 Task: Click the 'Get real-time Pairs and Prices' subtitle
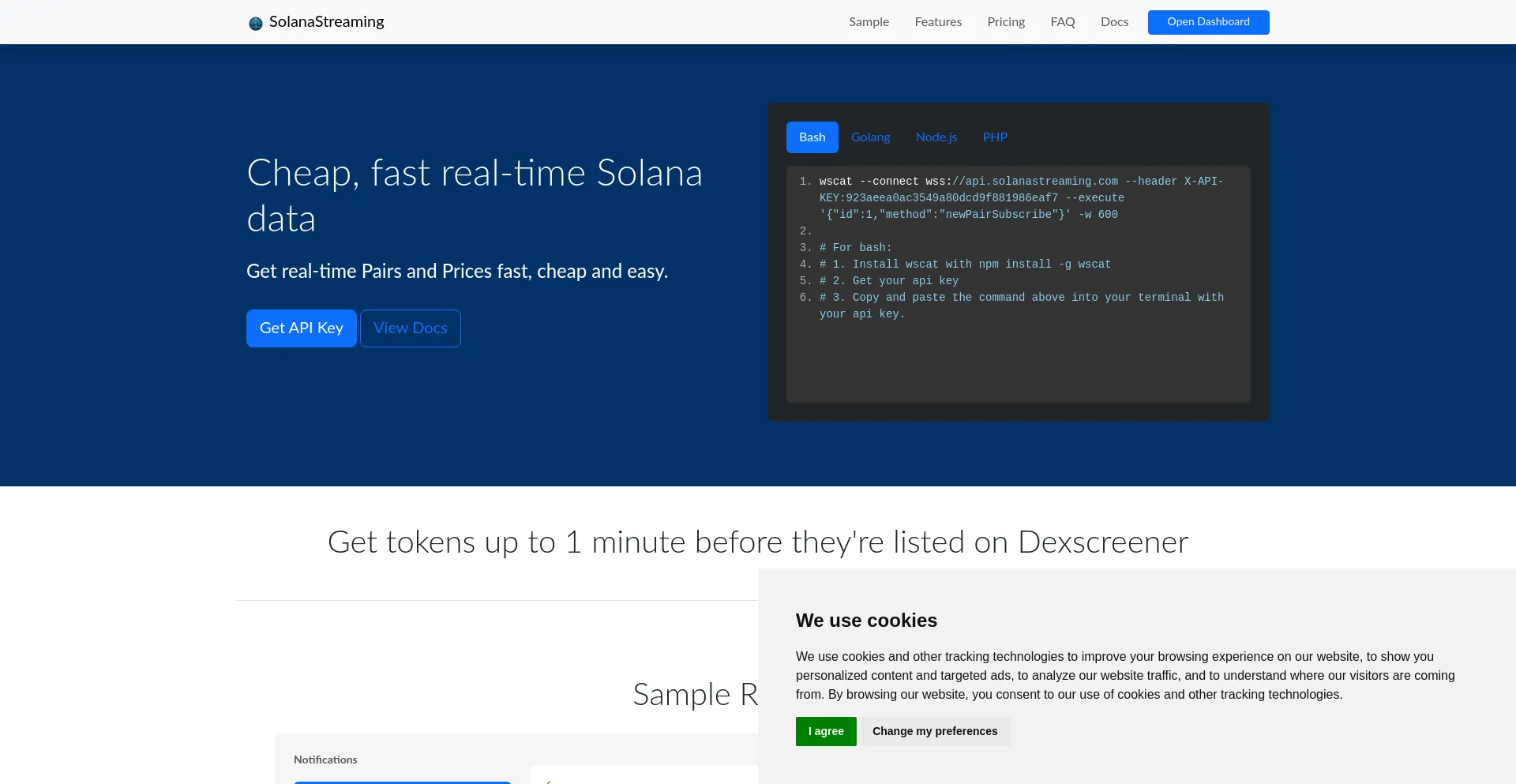pyautogui.click(x=457, y=272)
